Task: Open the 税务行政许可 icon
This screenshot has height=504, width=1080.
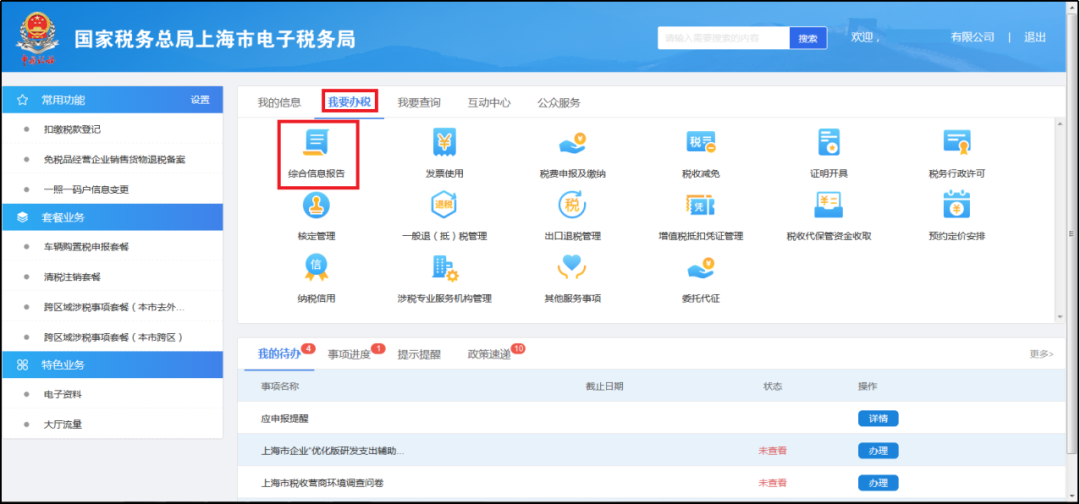Action: [x=957, y=143]
